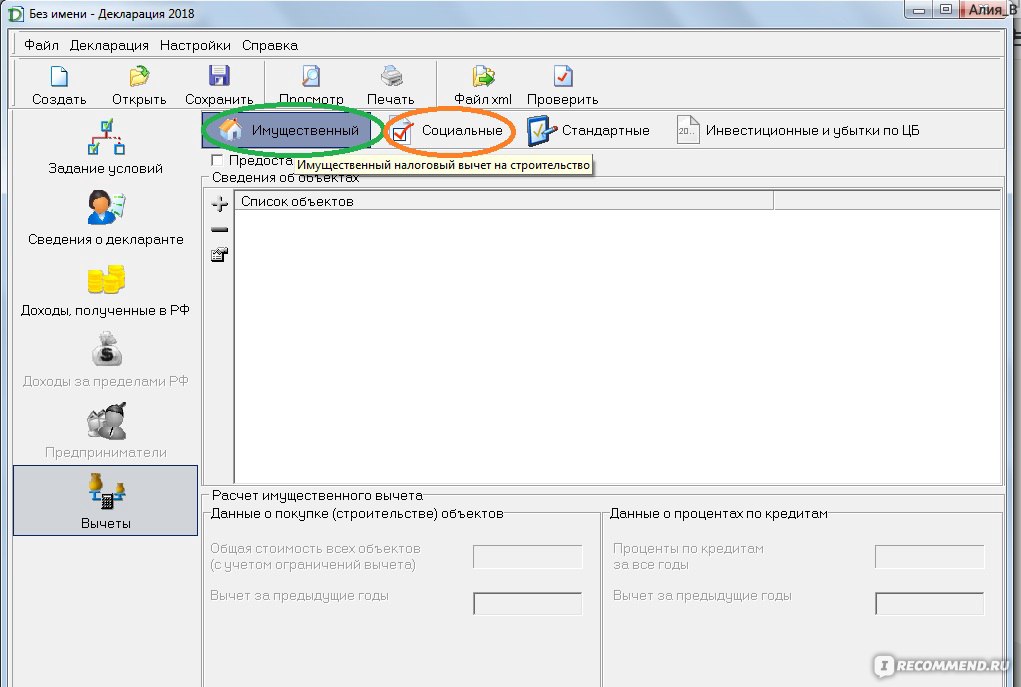
Task: Open the Справка menu
Action: click(270, 45)
